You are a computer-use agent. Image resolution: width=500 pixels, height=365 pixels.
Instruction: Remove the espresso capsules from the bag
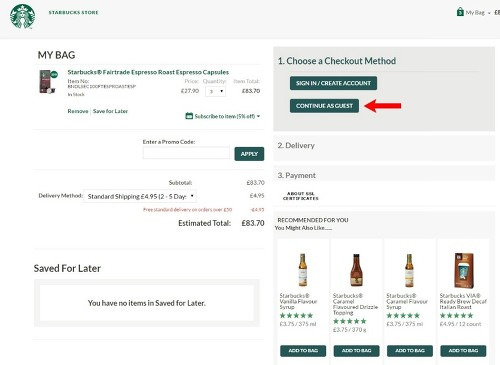pyautogui.click(x=78, y=111)
